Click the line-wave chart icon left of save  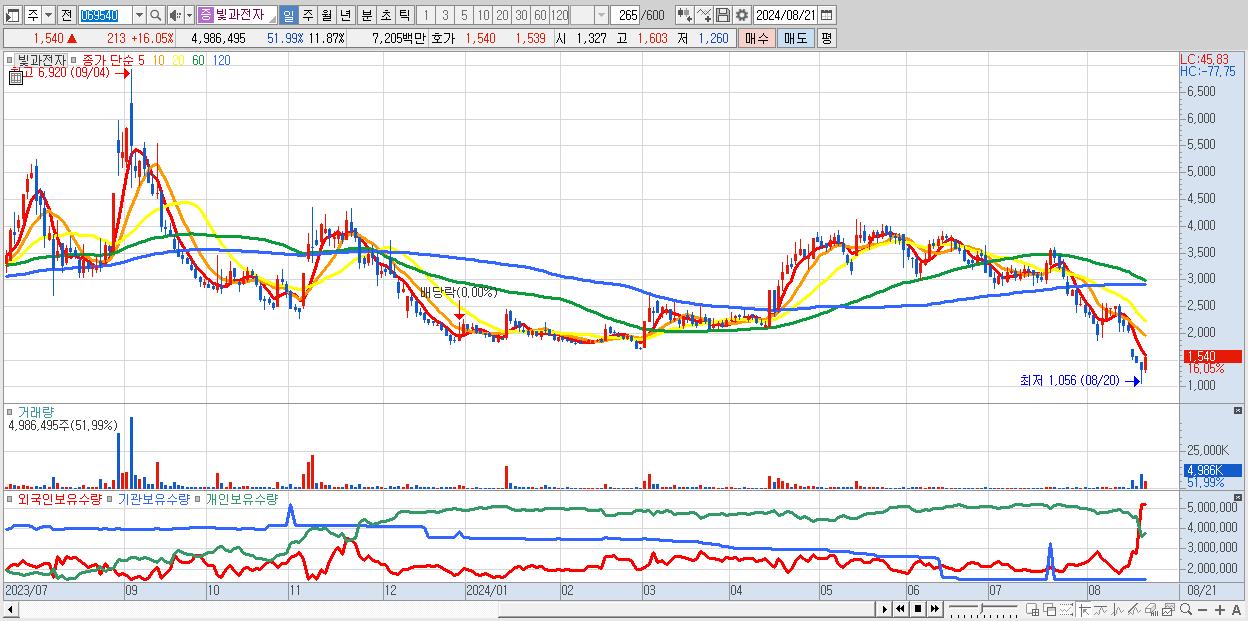point(704,15)
